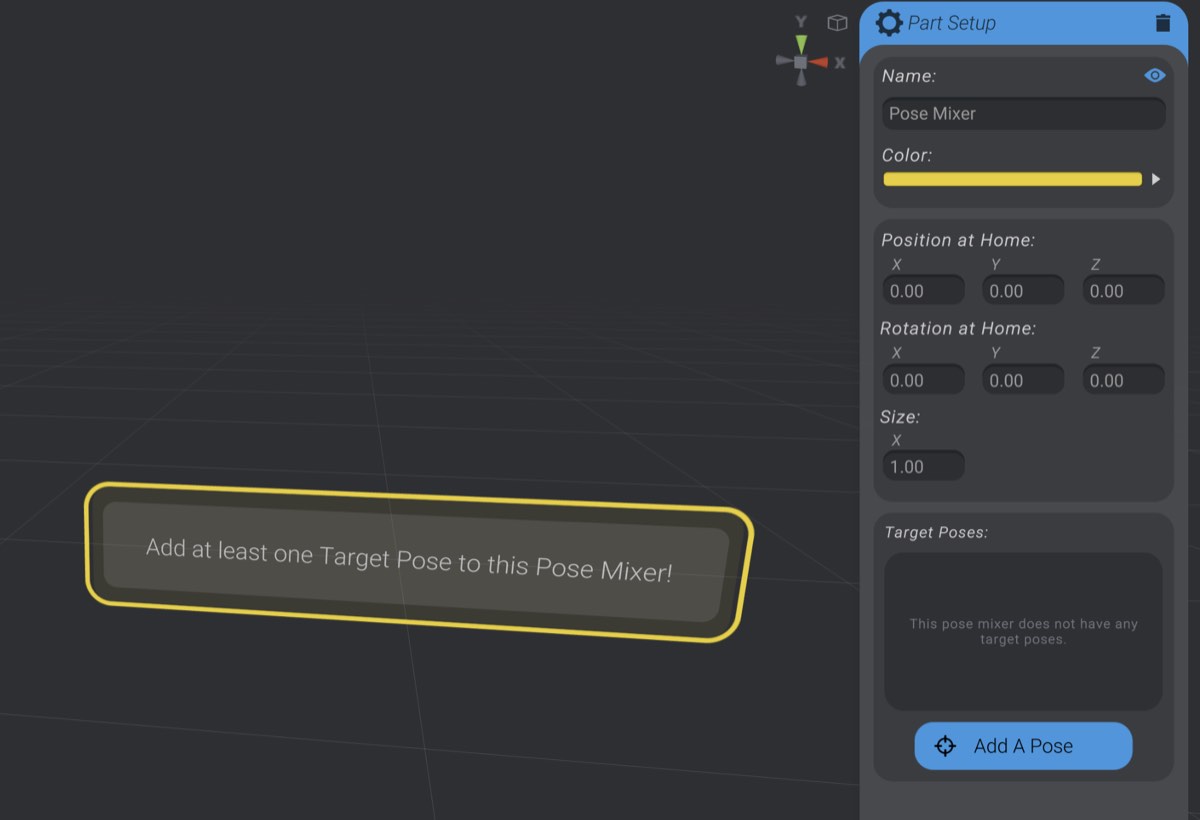Image resolution: width=1200 pixels, height=820 pixels.
Task: Expand the Color options using the right arrow
Action: pos(1156,179)
